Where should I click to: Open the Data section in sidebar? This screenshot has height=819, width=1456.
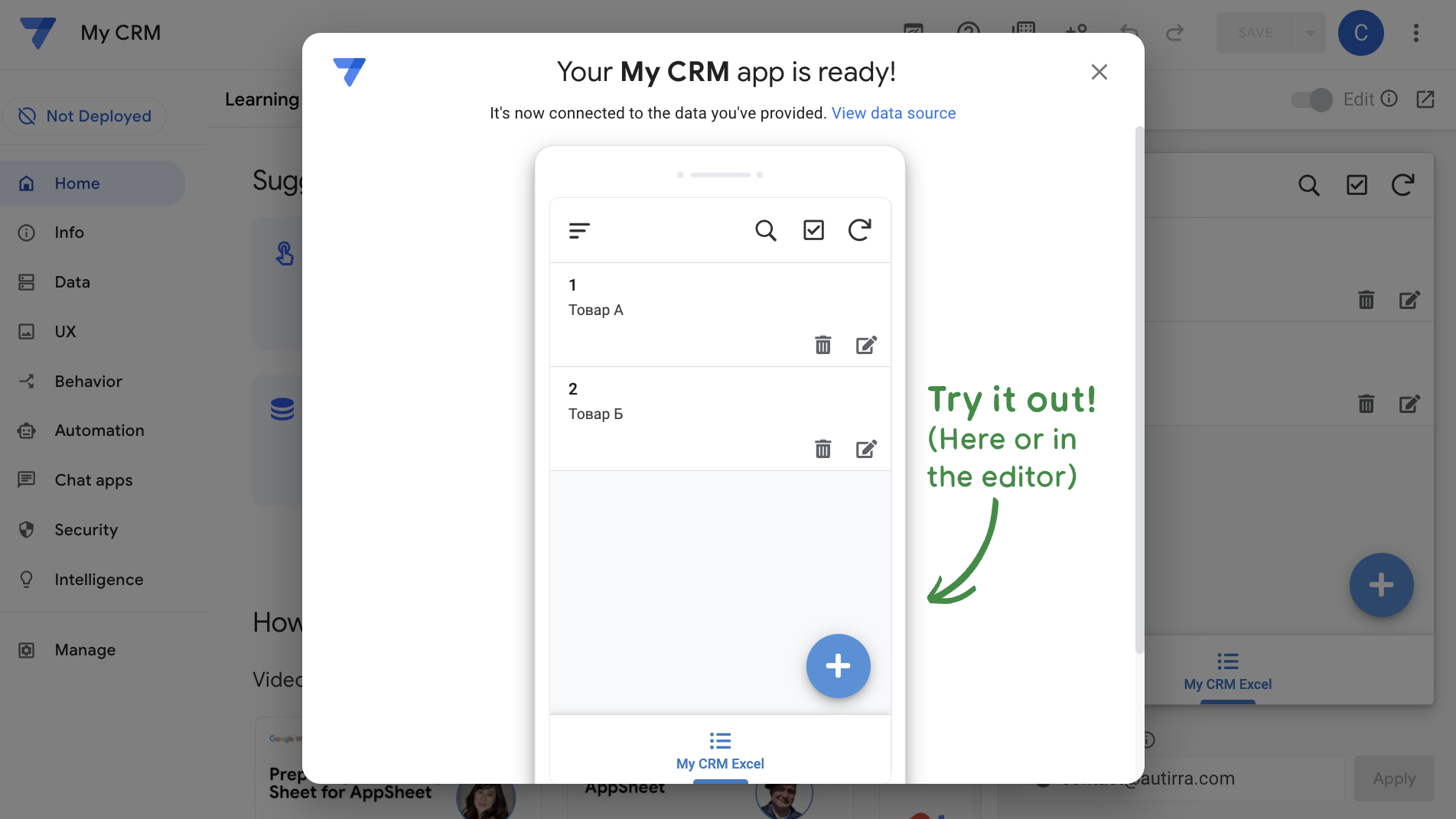[93, 282]
